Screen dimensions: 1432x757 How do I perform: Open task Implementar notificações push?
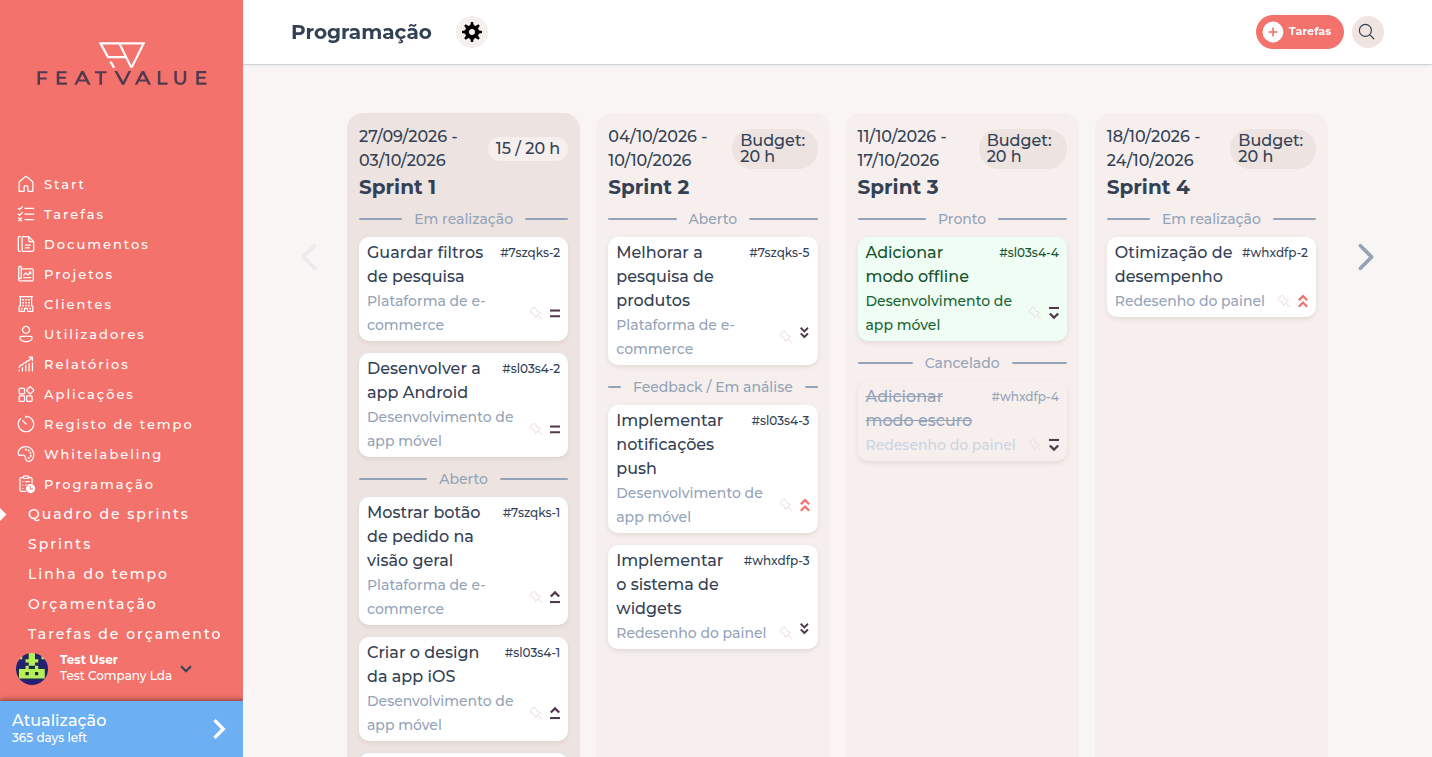tap(713, 469)
